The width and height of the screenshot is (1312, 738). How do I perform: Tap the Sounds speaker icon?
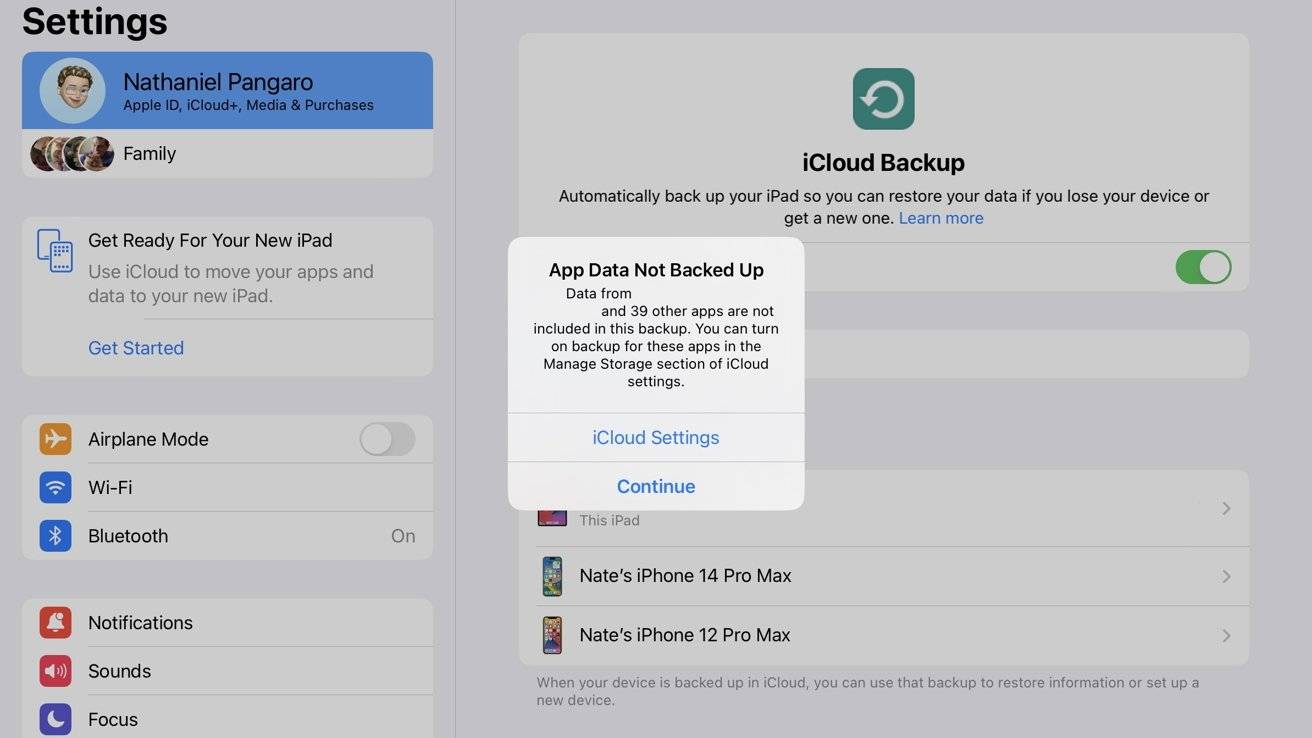(56, 671)
